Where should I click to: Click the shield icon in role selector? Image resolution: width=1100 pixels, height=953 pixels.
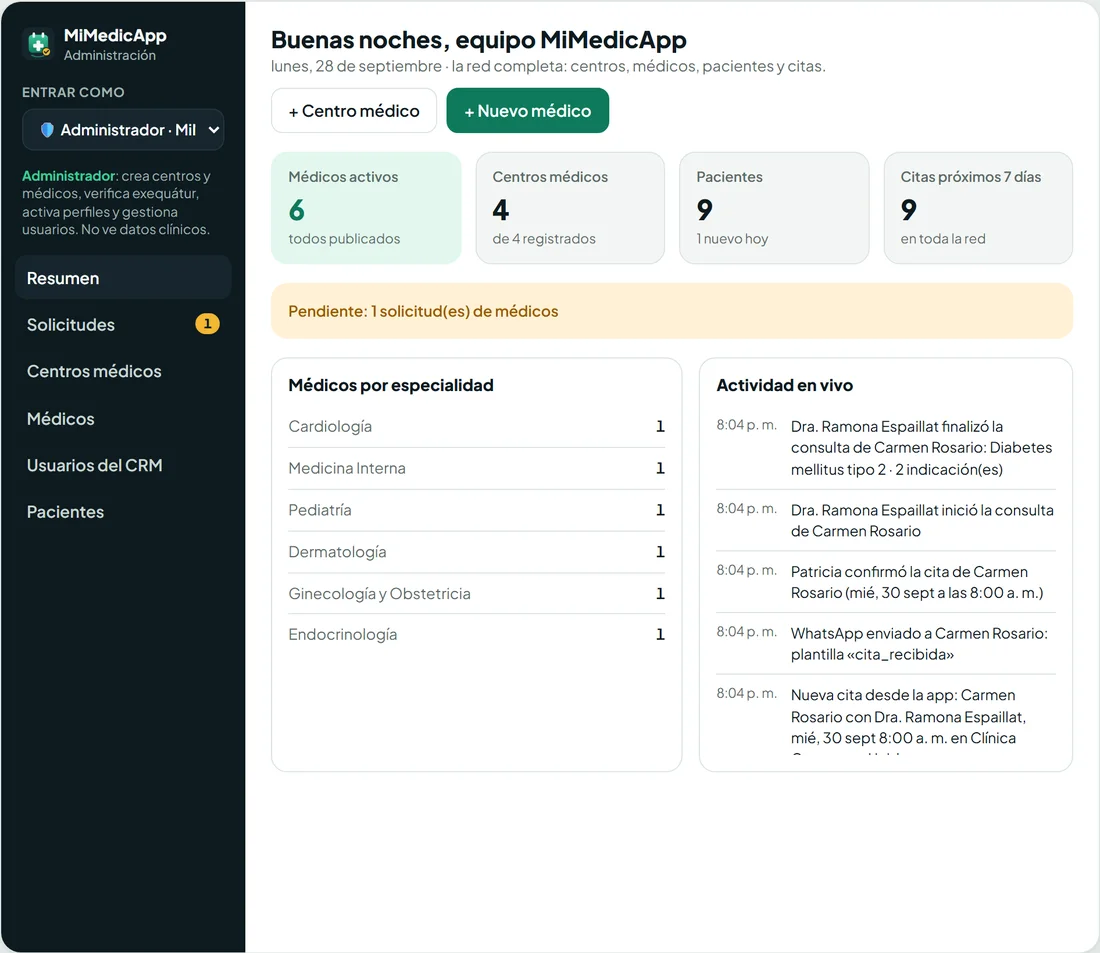point(47,130)
